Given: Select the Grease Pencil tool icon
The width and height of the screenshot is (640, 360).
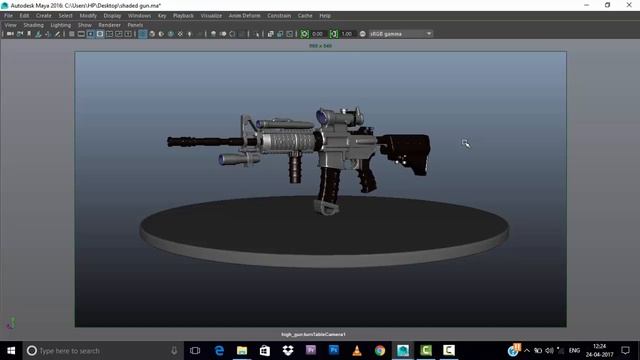Looking at the screenshot, I should (x=58, y=34).
